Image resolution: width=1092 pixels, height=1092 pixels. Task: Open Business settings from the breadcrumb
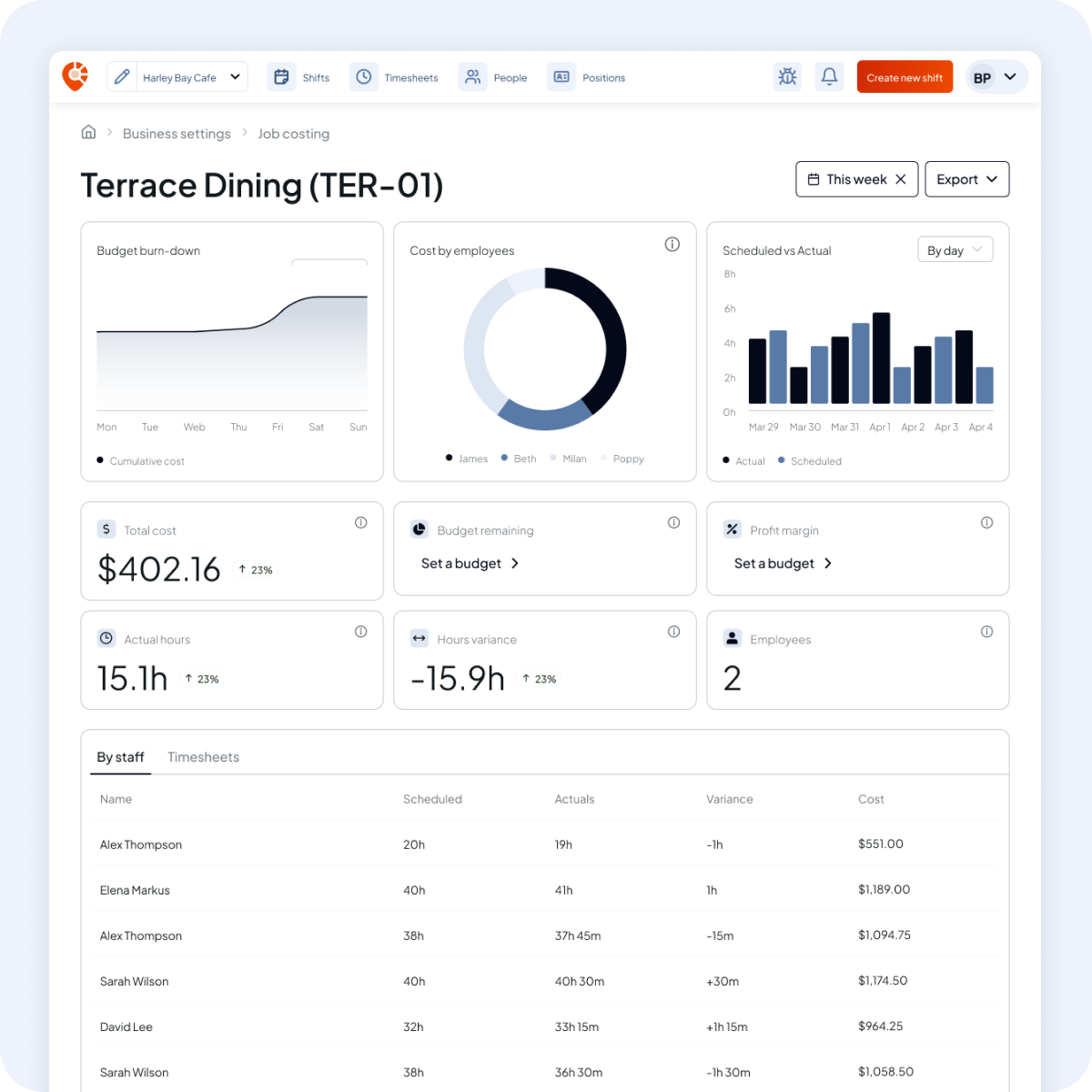(177, 133)
